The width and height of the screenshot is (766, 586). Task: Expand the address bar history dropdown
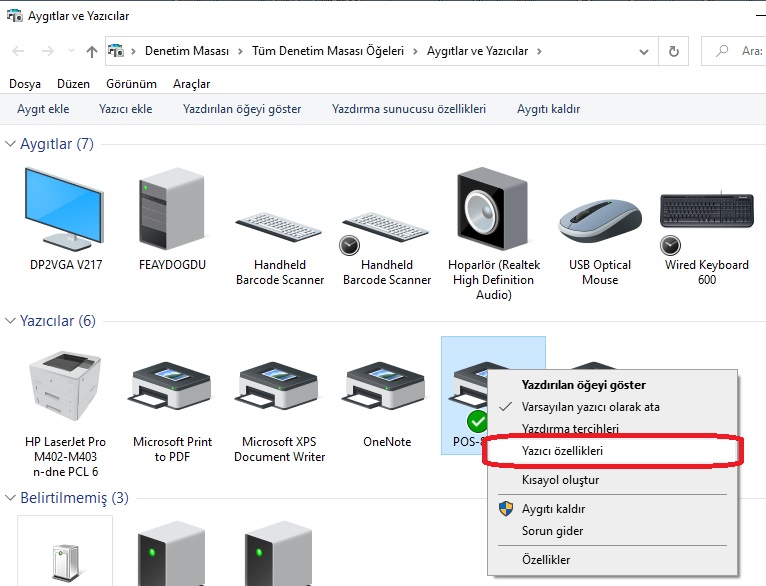[x=643, y=51]
